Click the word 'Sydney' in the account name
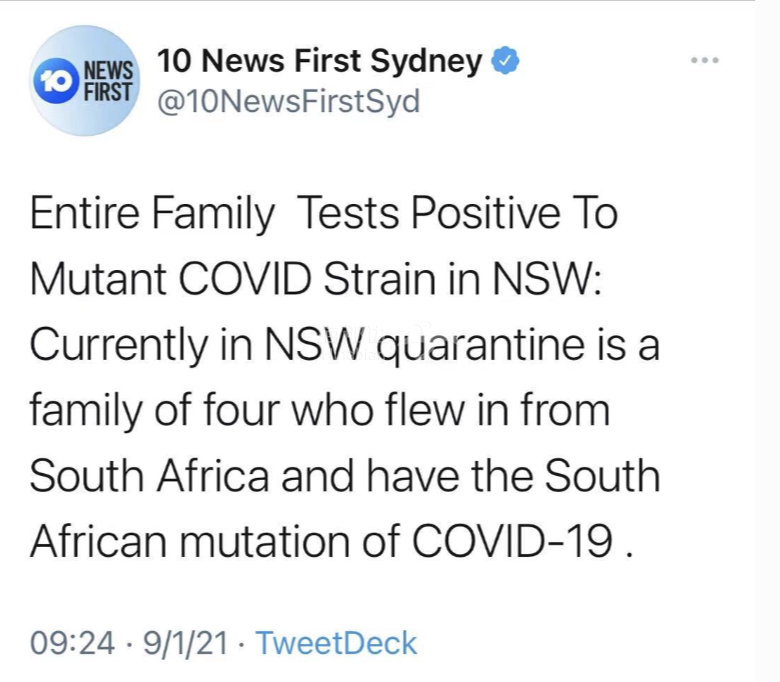This screenshot has height=682, width=780. 426,63
